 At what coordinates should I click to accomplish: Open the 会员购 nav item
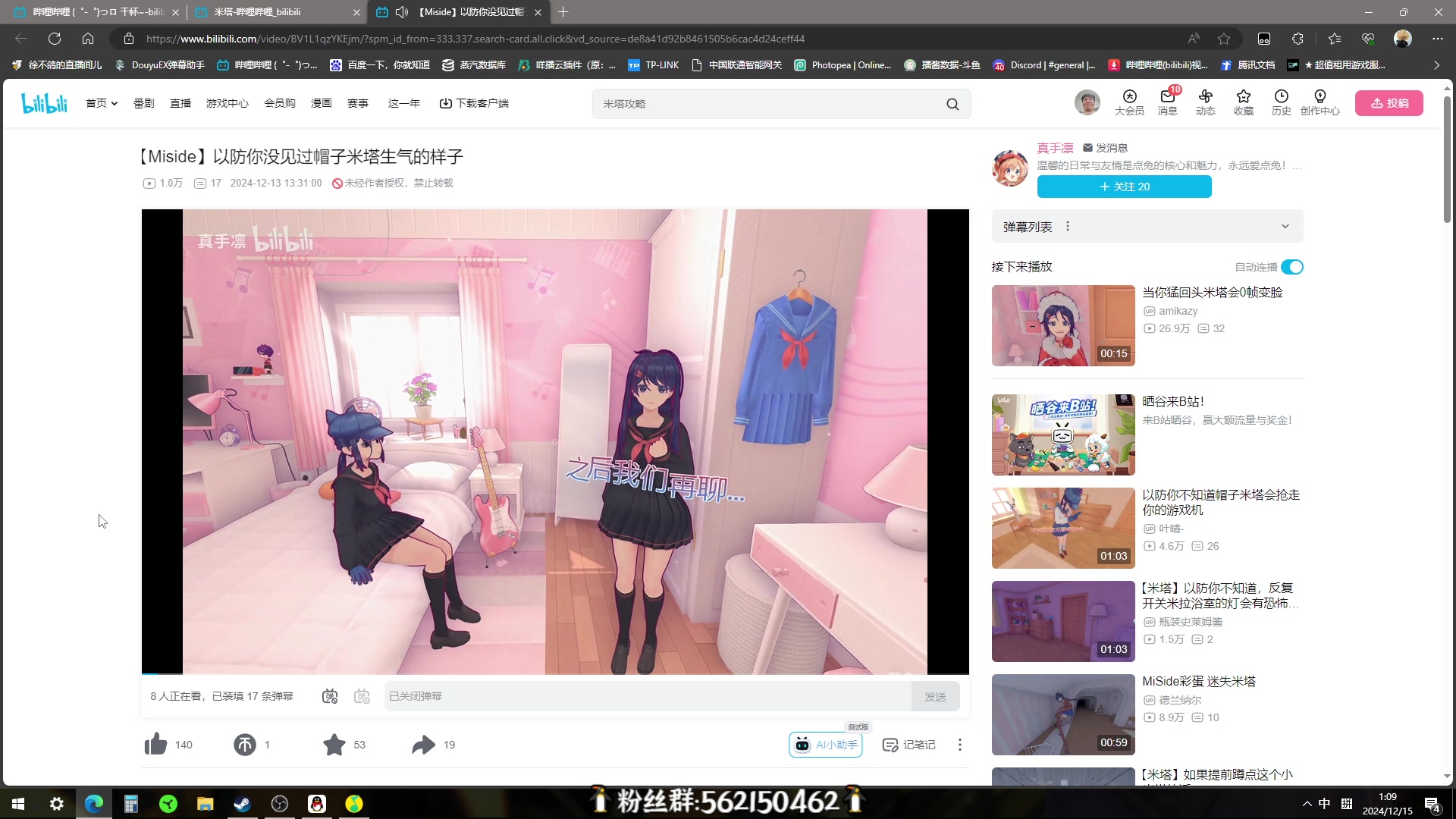280,103
